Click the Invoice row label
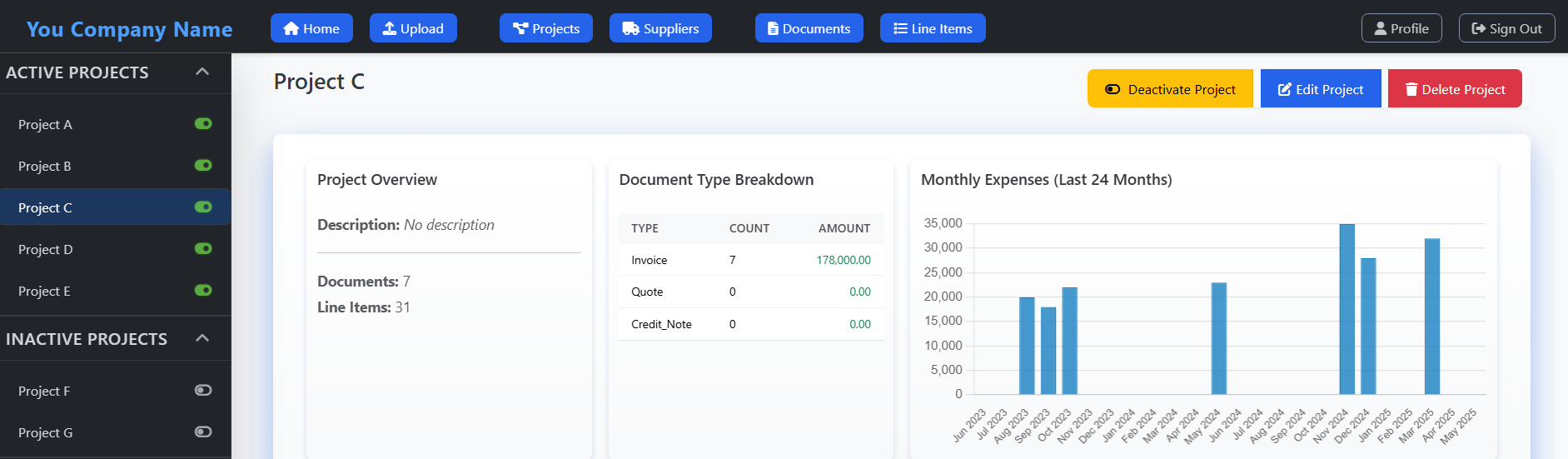This screenshot has width=1568, height=459. click(649, 260)
